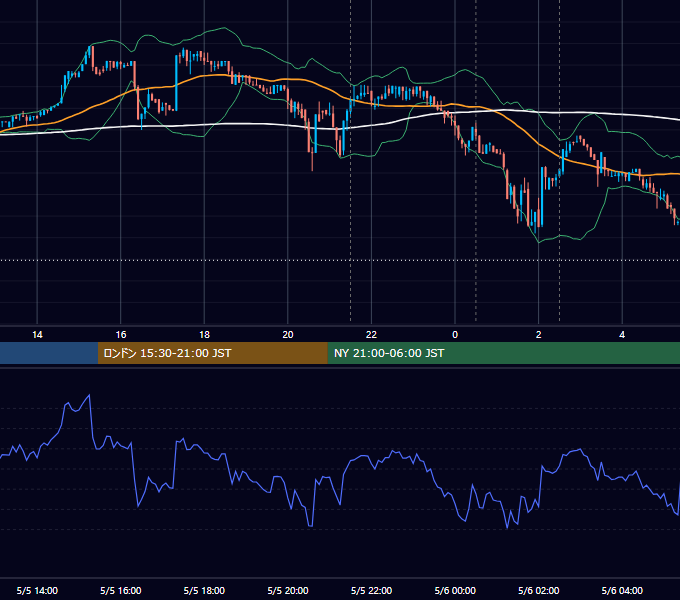Click the 0 hour label on chart axis
The height and width of the screenshot is (600, 680).
pos(455,335)
